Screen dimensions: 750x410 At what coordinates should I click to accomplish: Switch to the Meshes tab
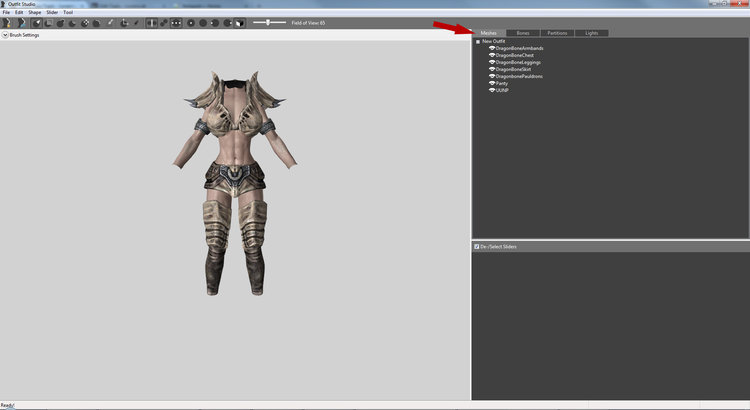pyautogui.click(x=488, y=33)
